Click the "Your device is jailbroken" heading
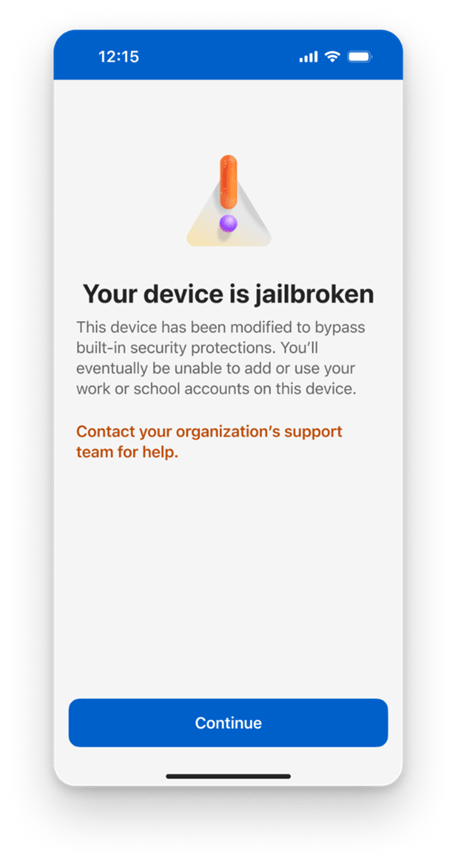This screenshot has width=456, height=864. [228, 294]
